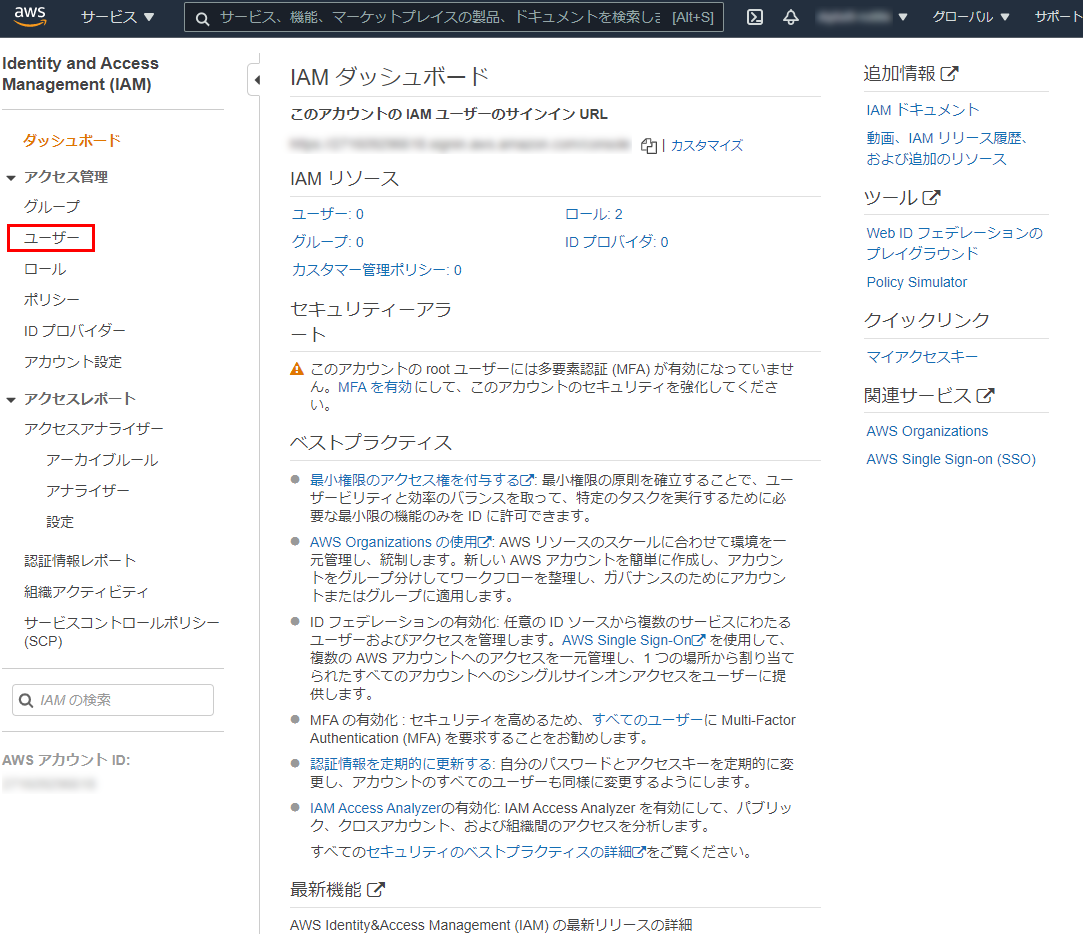Click the ID プロバイダ: 0 link
Image resolution: width=1083 pixels, height=938 pixels.
(x=616, y=242)
